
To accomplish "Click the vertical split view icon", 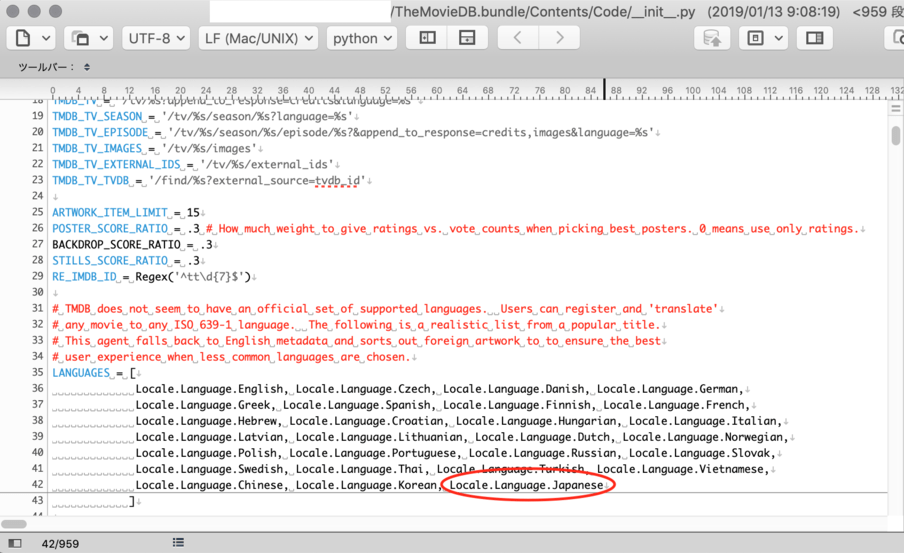I will pyautogui.click(x=427, y=38).
